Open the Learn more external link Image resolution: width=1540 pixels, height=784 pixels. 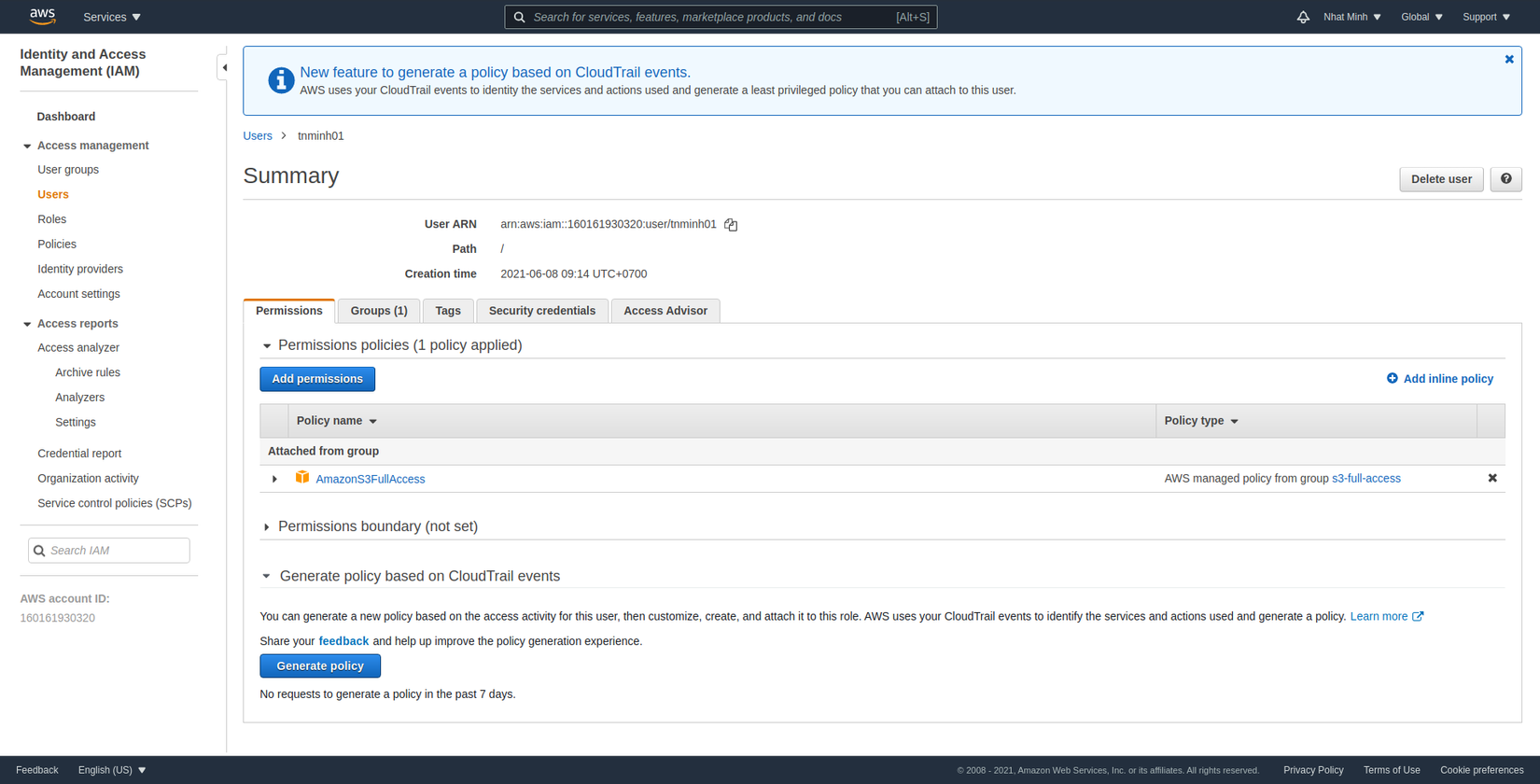(x=1387, y=616)
